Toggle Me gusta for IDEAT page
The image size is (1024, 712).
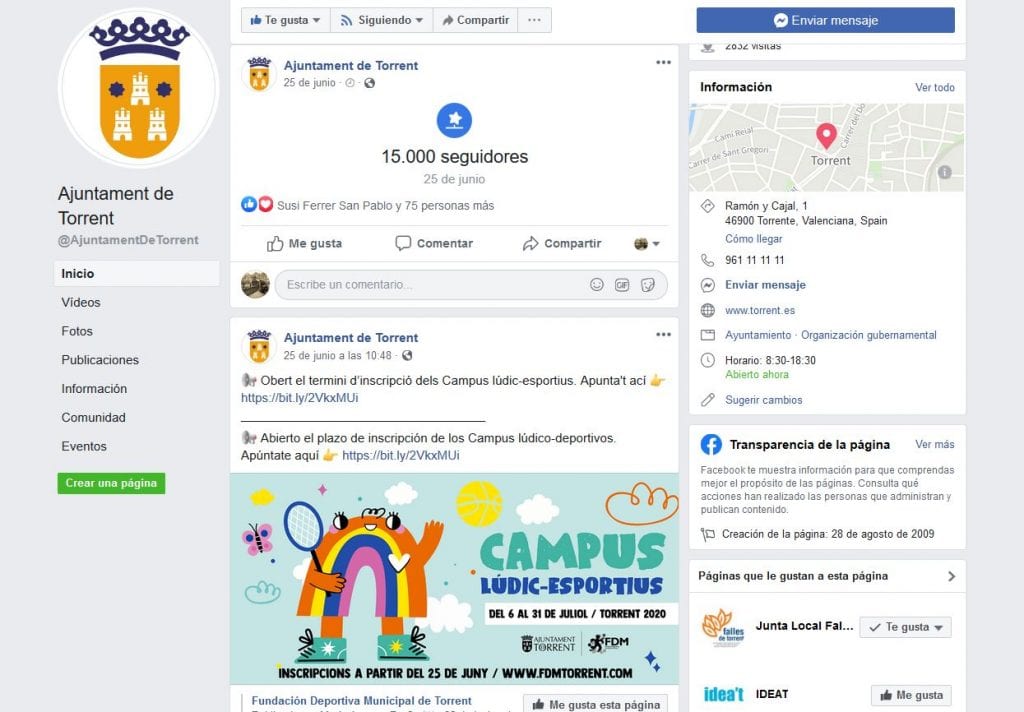click(x=911, y=695)
